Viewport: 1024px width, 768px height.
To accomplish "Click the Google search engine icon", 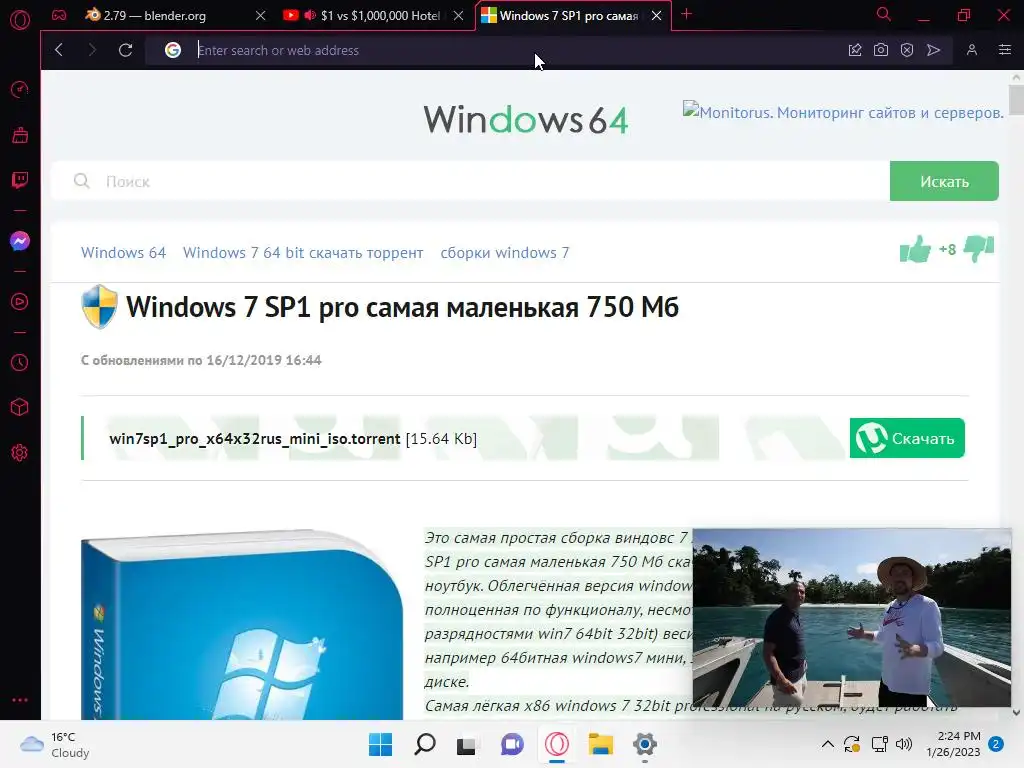I will pyautogui.click(x=172, y=50).
